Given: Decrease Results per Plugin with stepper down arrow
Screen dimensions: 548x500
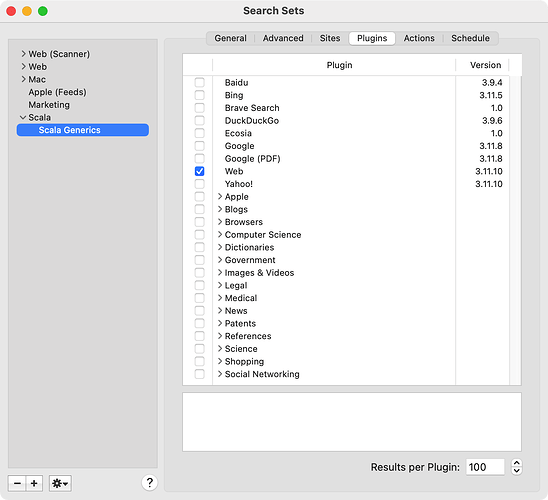Looking at the screenshot, I should 517,471.
